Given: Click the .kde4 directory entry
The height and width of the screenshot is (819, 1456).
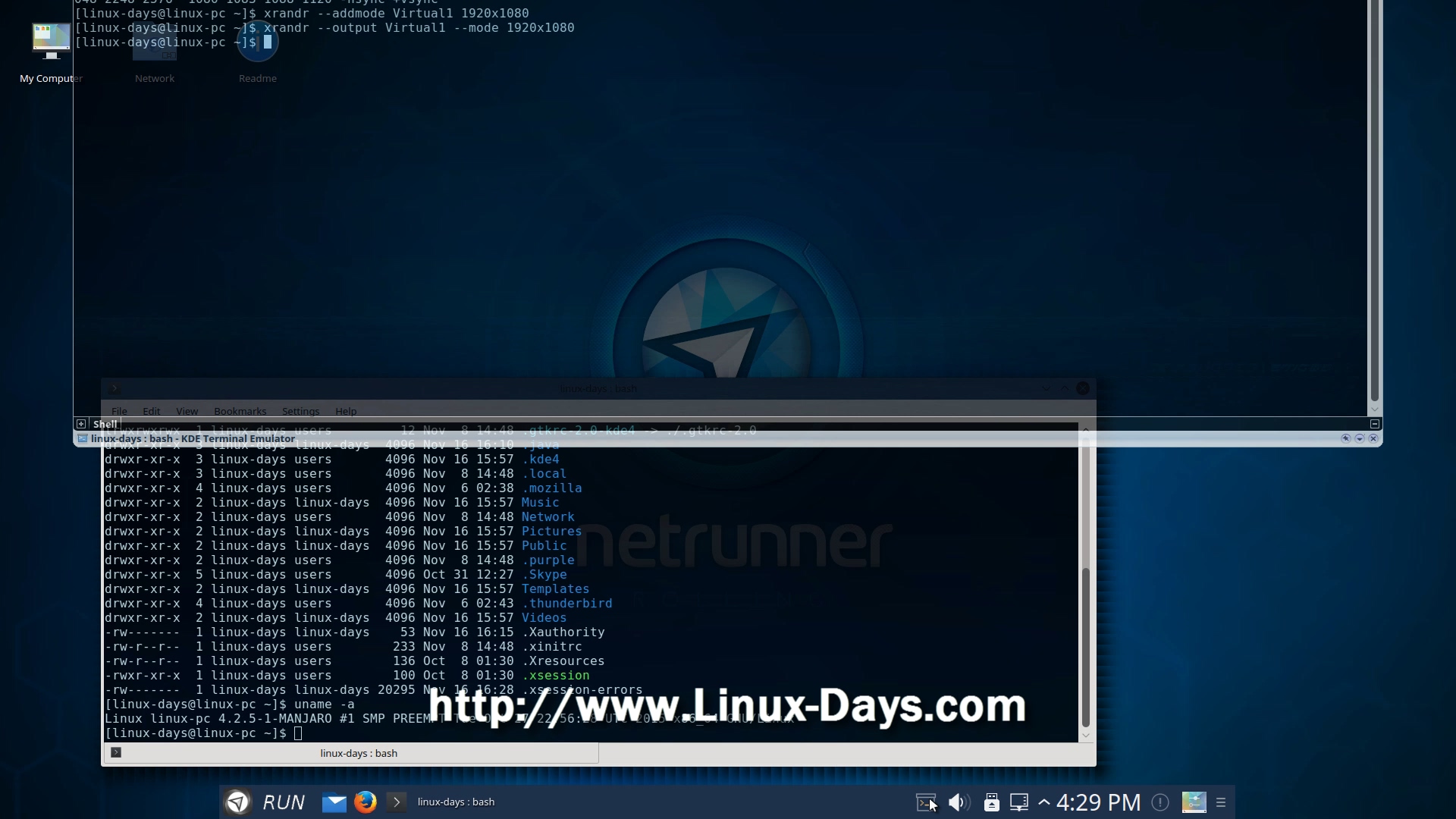Looking at the screenshot, I should (540, 460).
